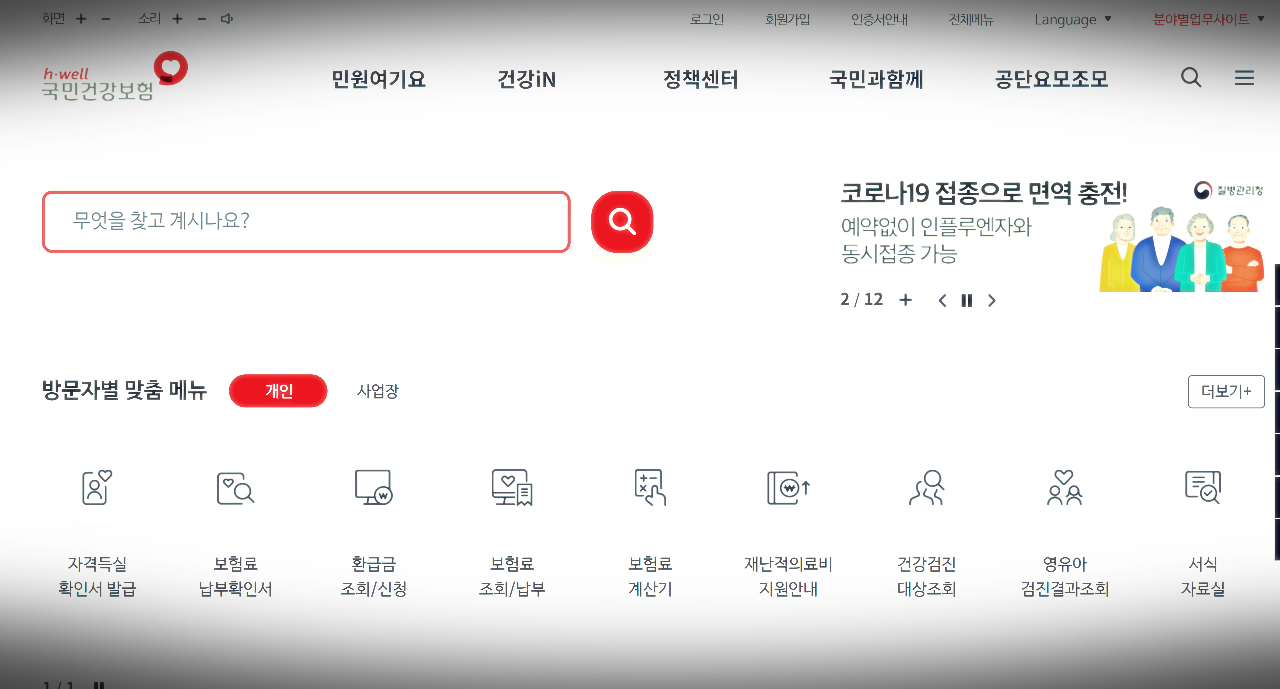1280x689 pixels.
Task: Select the 자격득실 확인서 발급 icon
Action: [x=95, y=488]
